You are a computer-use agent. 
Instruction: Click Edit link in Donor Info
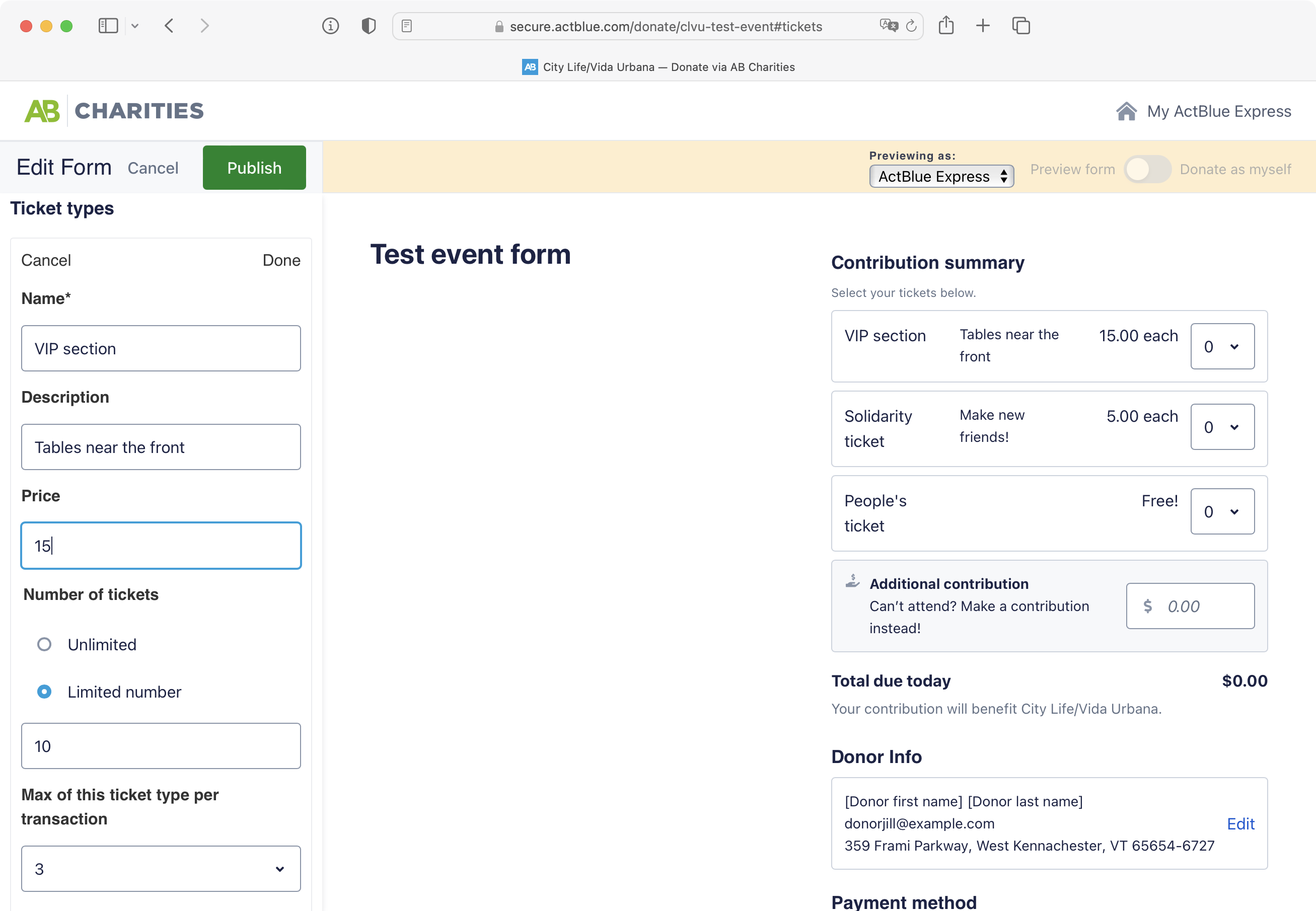coord(1240,823)
